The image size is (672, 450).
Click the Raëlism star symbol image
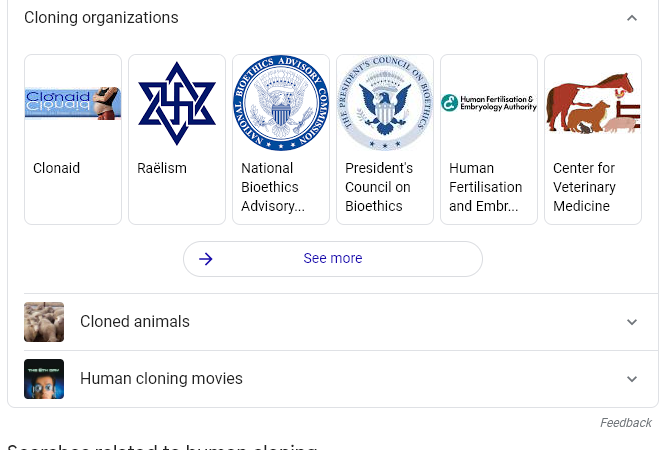pyautogui.click(x=177, y=103)
